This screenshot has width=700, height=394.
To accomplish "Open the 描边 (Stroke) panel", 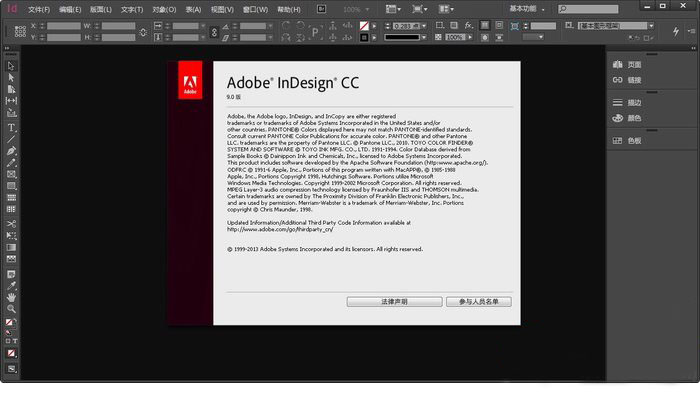I will pyautogui.click(x=627, y=103).
